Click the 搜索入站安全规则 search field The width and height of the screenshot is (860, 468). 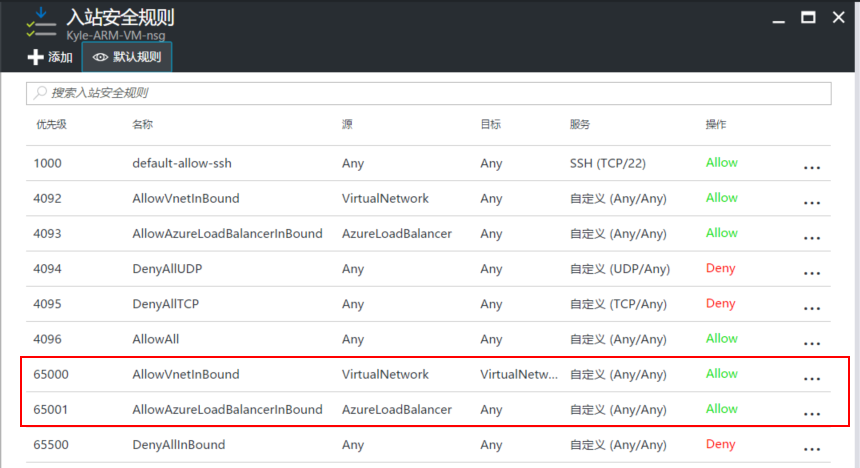coord(429,93)
